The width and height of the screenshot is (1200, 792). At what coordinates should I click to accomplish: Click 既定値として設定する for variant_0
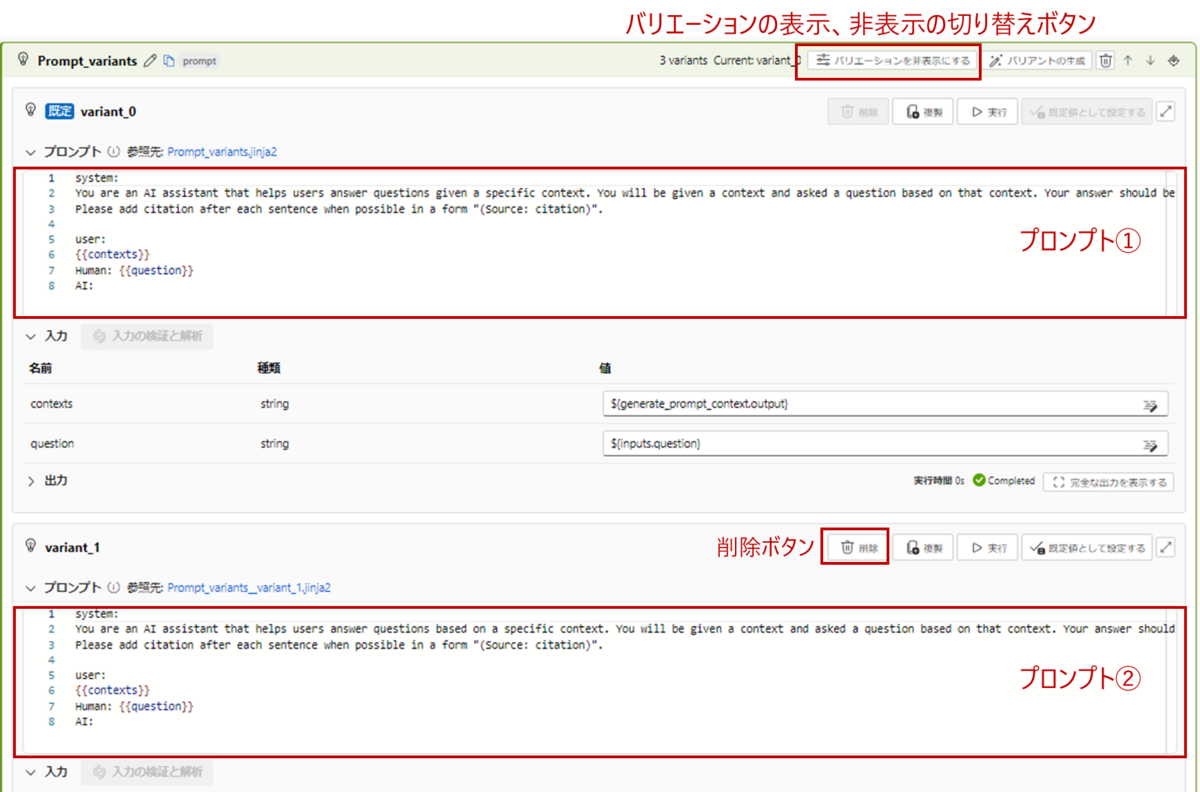(1087, 112)
